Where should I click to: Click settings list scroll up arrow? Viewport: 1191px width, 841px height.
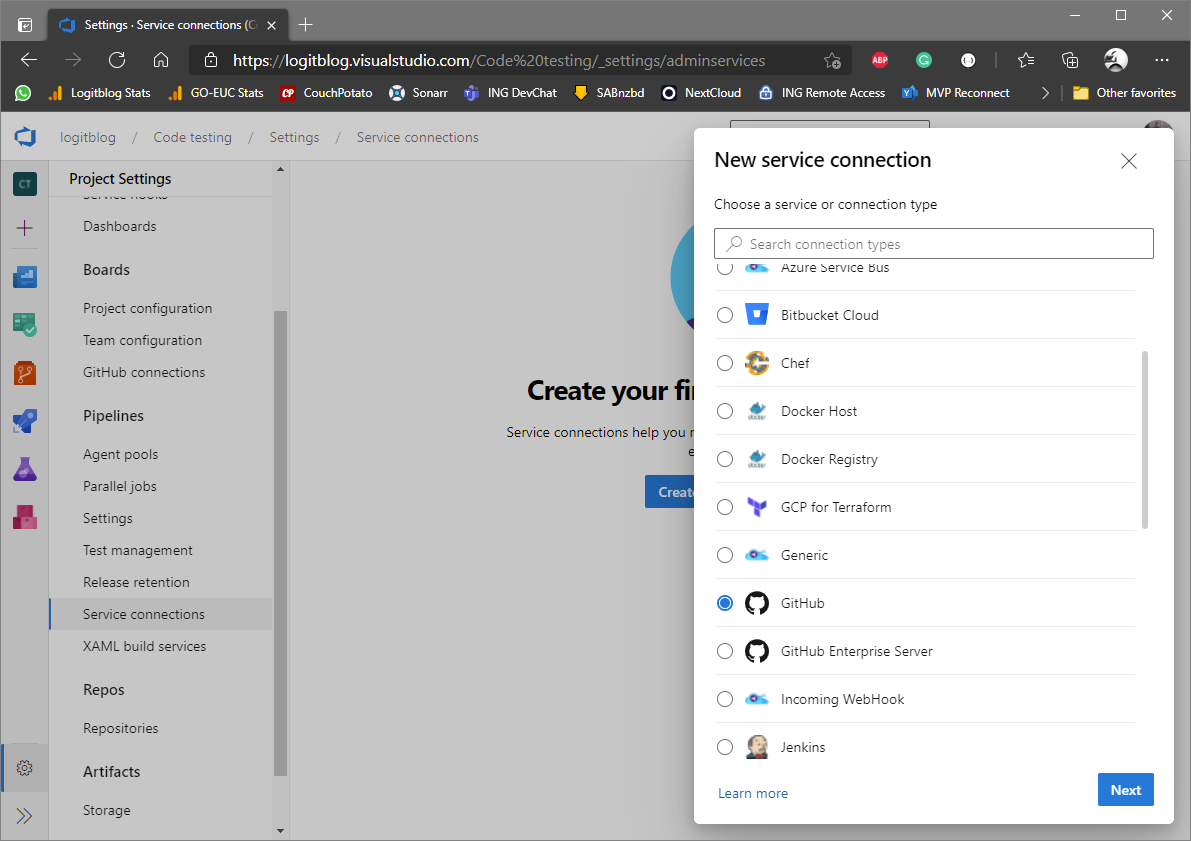pos(280,169)
